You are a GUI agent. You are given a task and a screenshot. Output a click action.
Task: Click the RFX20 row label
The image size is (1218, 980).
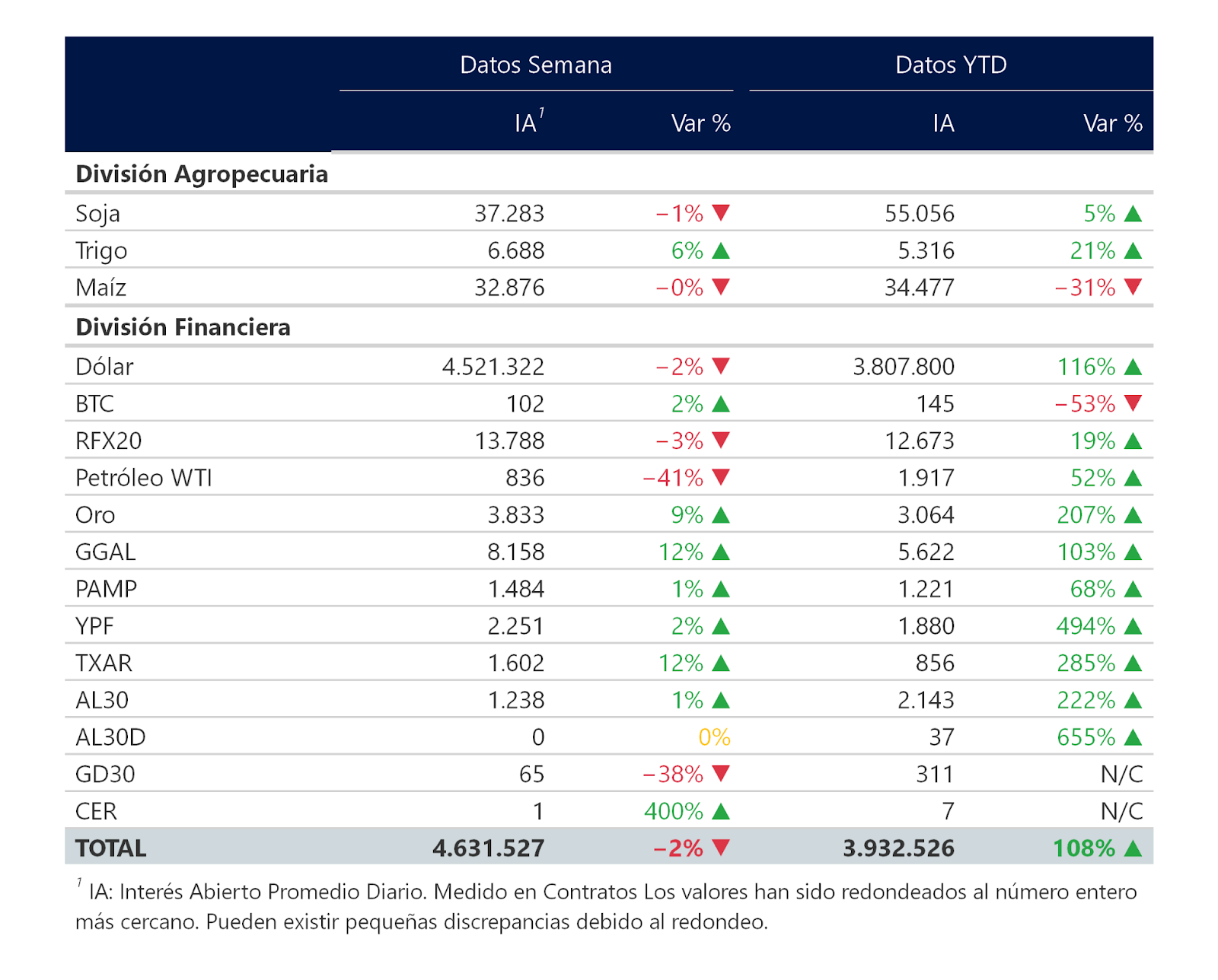(x=108, y=441)
